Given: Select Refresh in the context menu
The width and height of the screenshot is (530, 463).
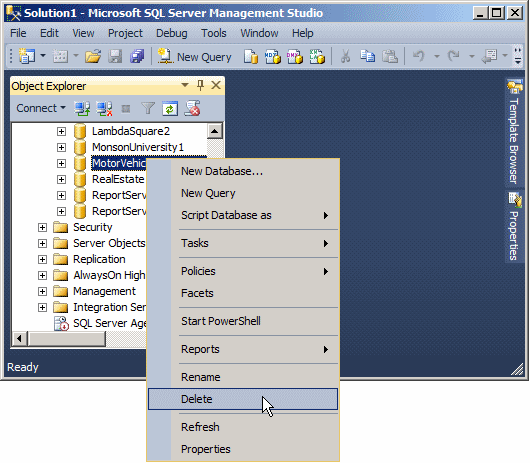Looking at the screenshot, I should 243,427.
